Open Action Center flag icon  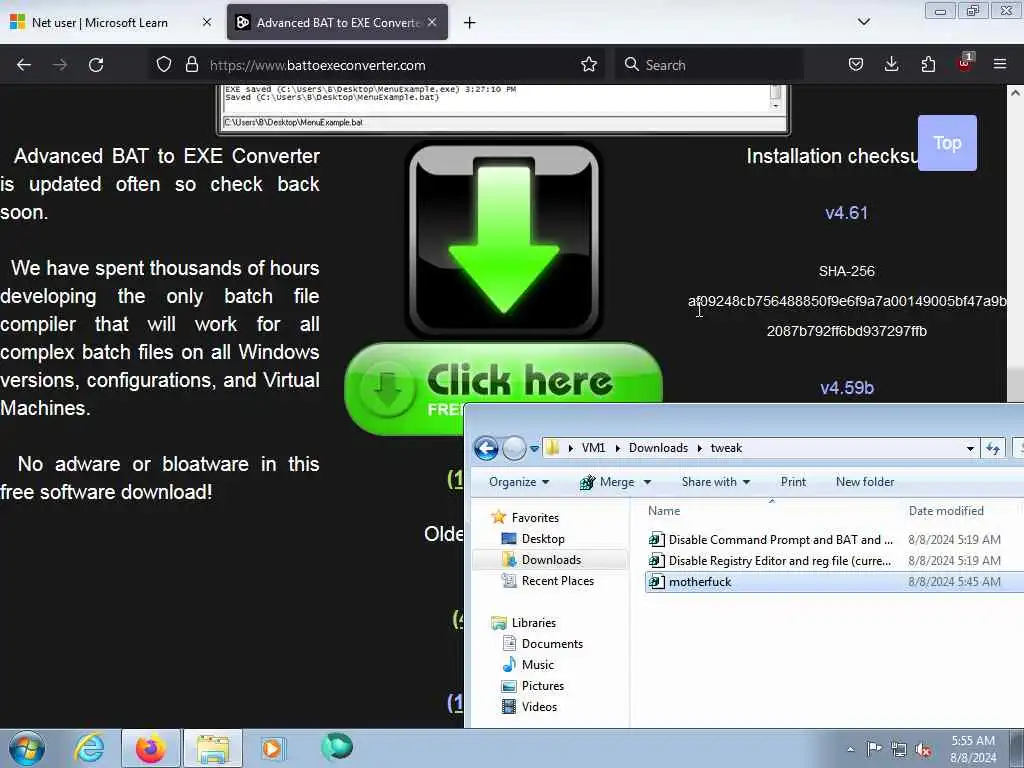pos(874,749)
